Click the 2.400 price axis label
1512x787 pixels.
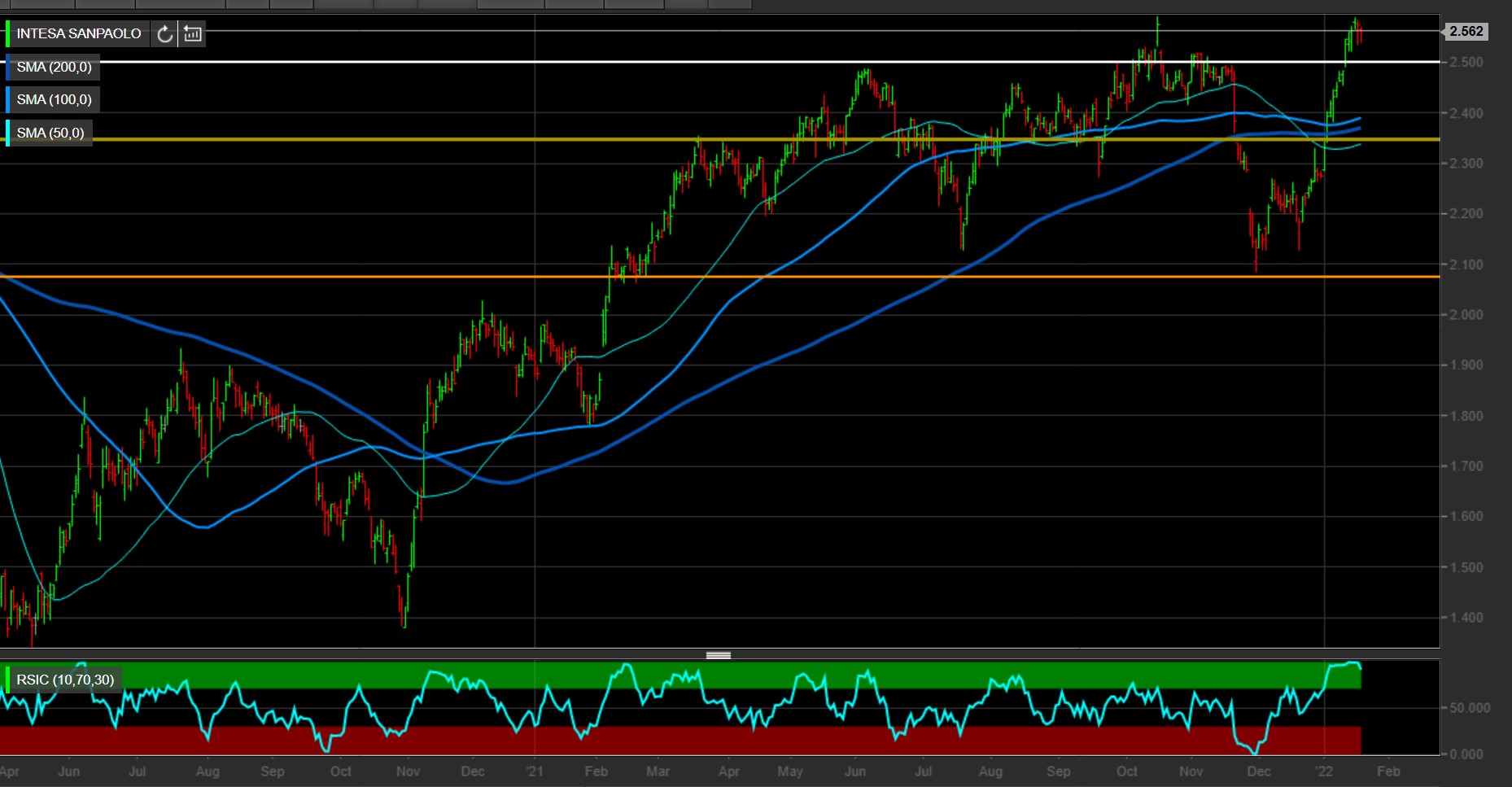(x=1466, y=113)
